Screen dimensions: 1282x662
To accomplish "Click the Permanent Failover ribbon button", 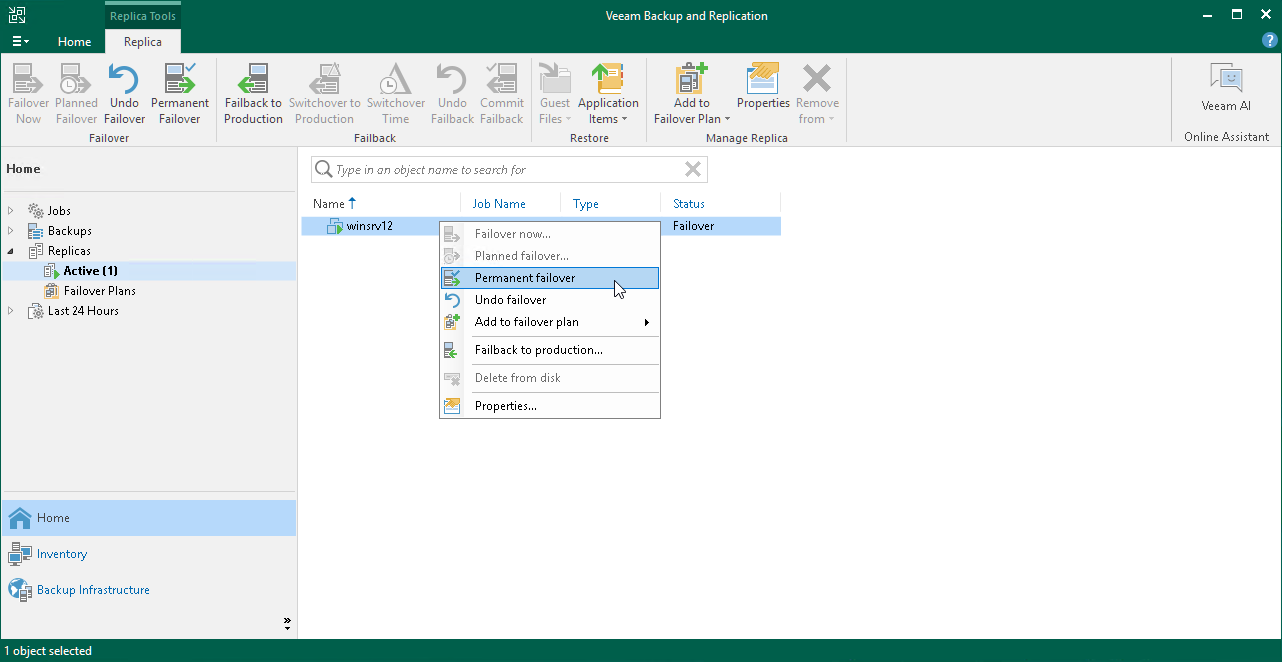I will tap(180, 94).
